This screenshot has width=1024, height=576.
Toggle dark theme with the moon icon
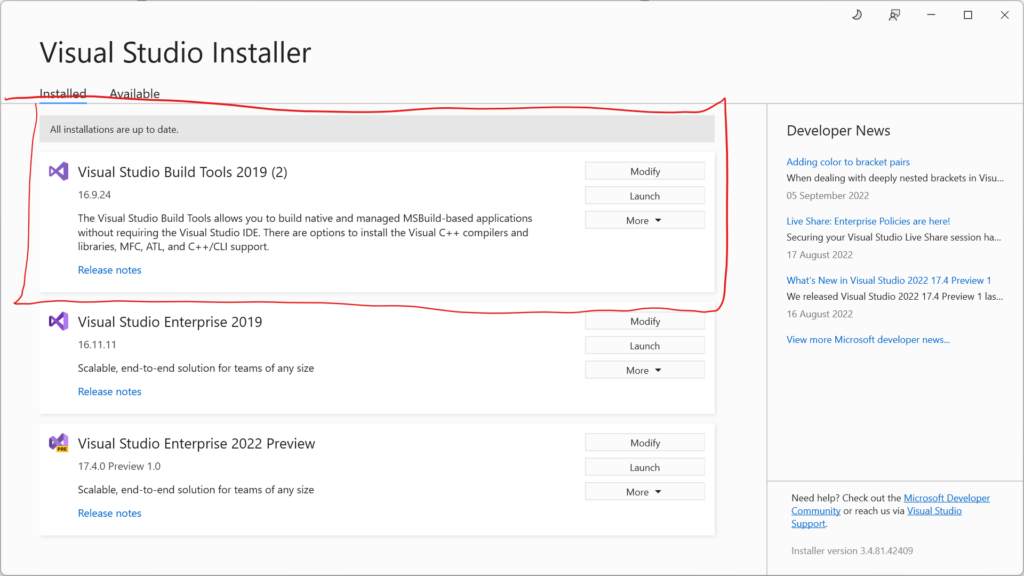pyautogui.click(x=857, y=15)
